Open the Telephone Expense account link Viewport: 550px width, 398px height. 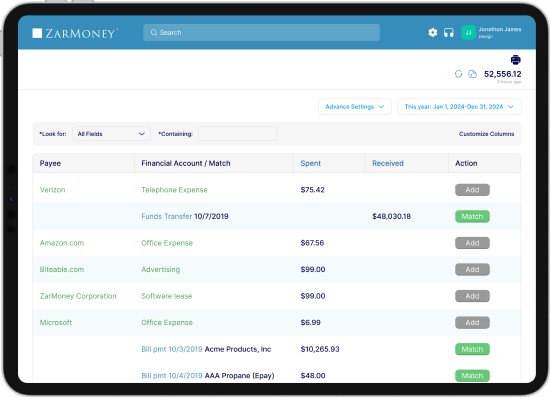tap(174, 190)
